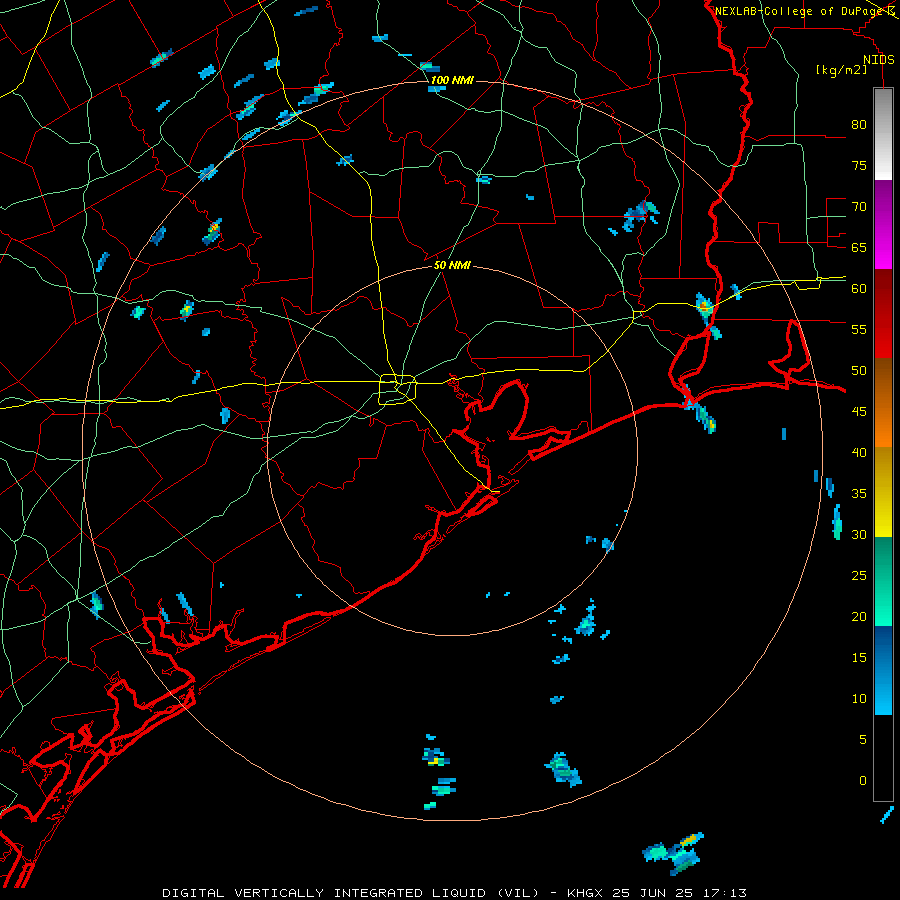The width and height of the screenshot is (900, 900).
Task: Click the scale value "75"
Action: pyautogui.click(x=859, y=166)
